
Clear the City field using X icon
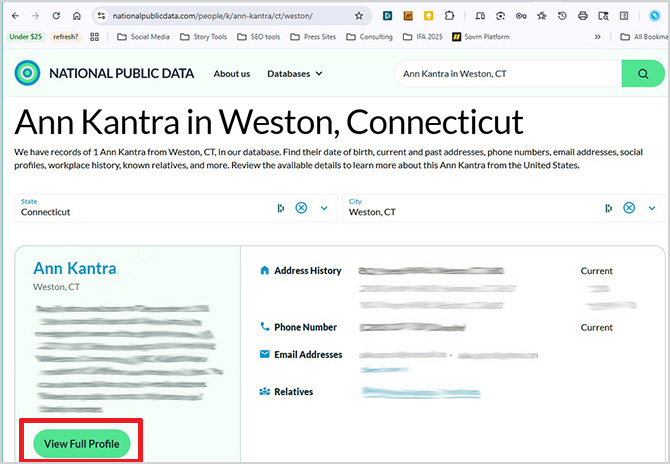pyautogui.click(x=629, y=208)
